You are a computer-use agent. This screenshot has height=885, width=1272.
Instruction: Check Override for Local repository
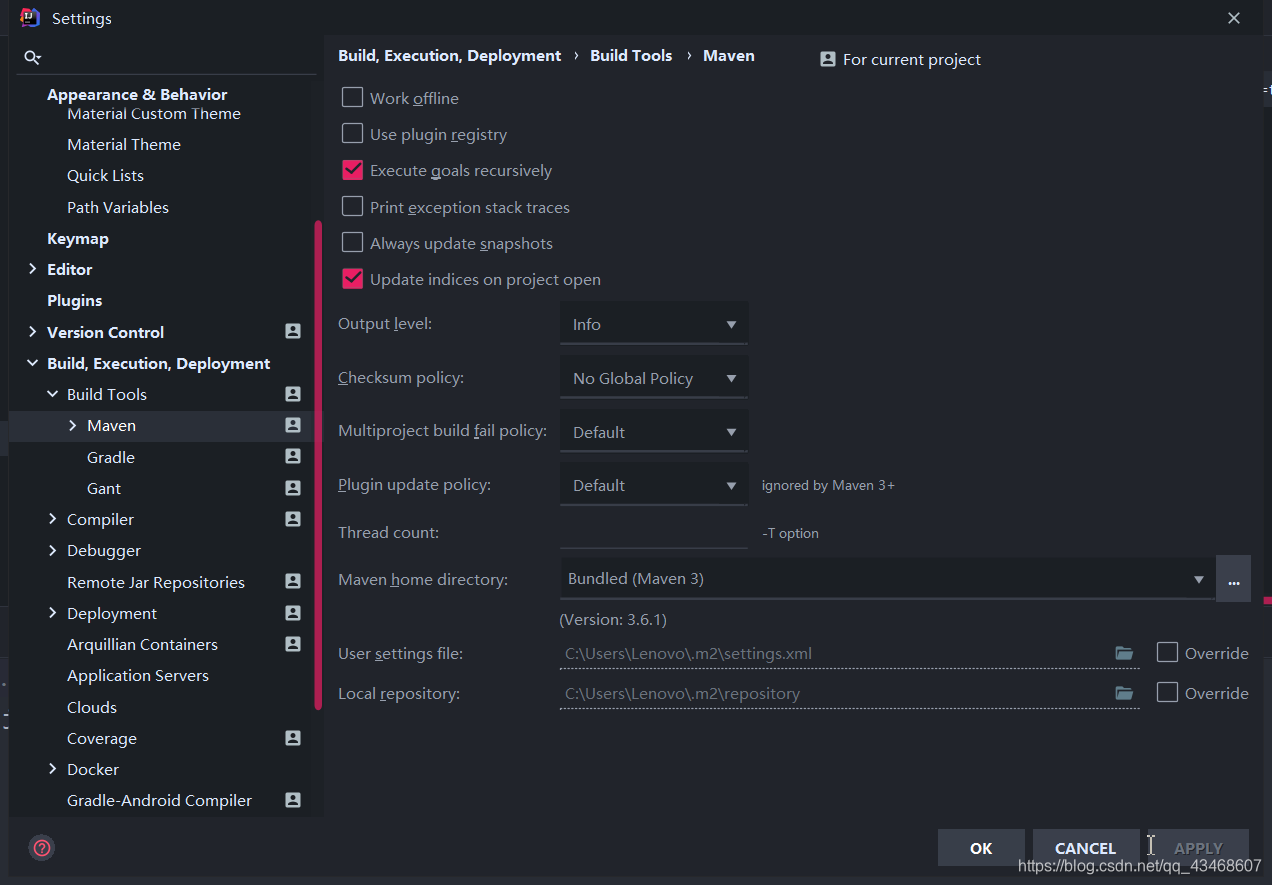(x=1167, y=692)
